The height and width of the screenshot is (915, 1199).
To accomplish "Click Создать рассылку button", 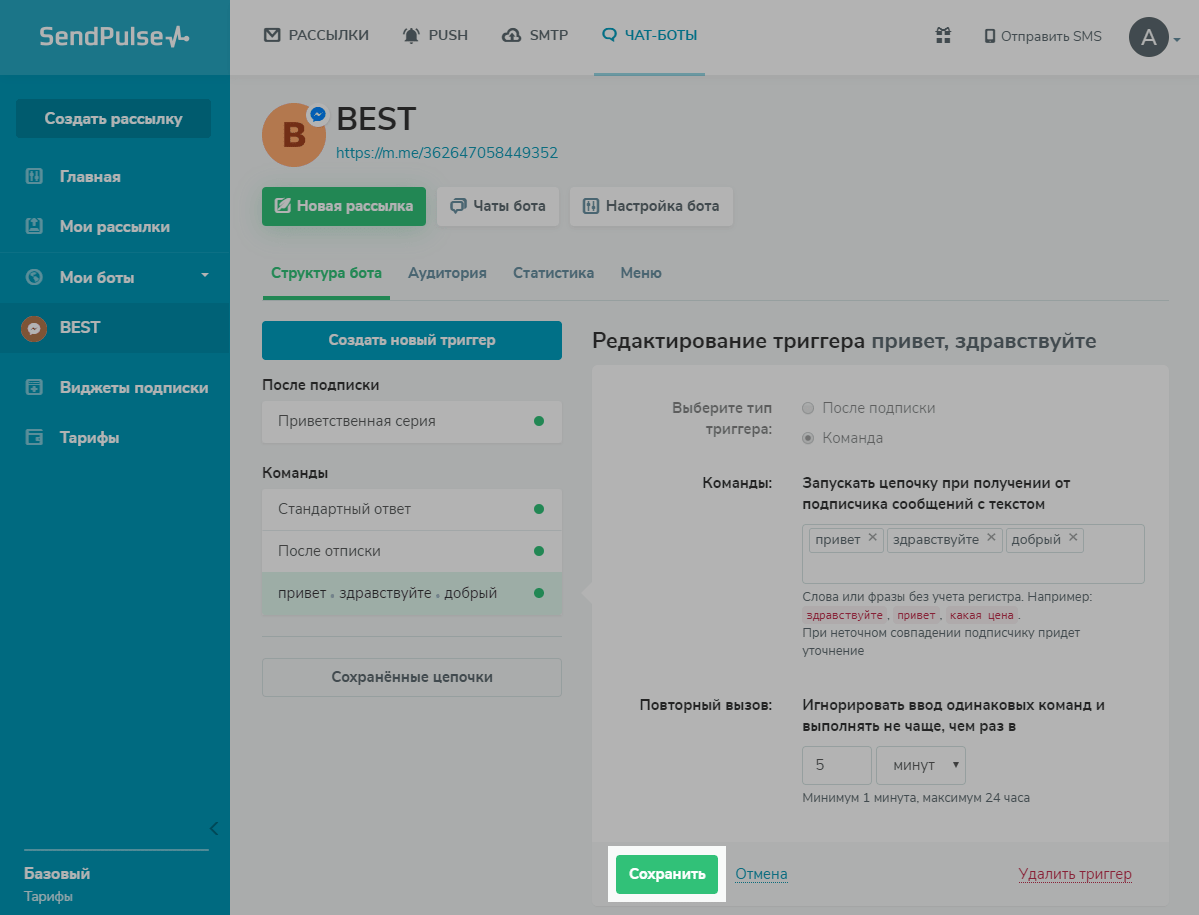I will pyautogui.click(x=113, y=118).
